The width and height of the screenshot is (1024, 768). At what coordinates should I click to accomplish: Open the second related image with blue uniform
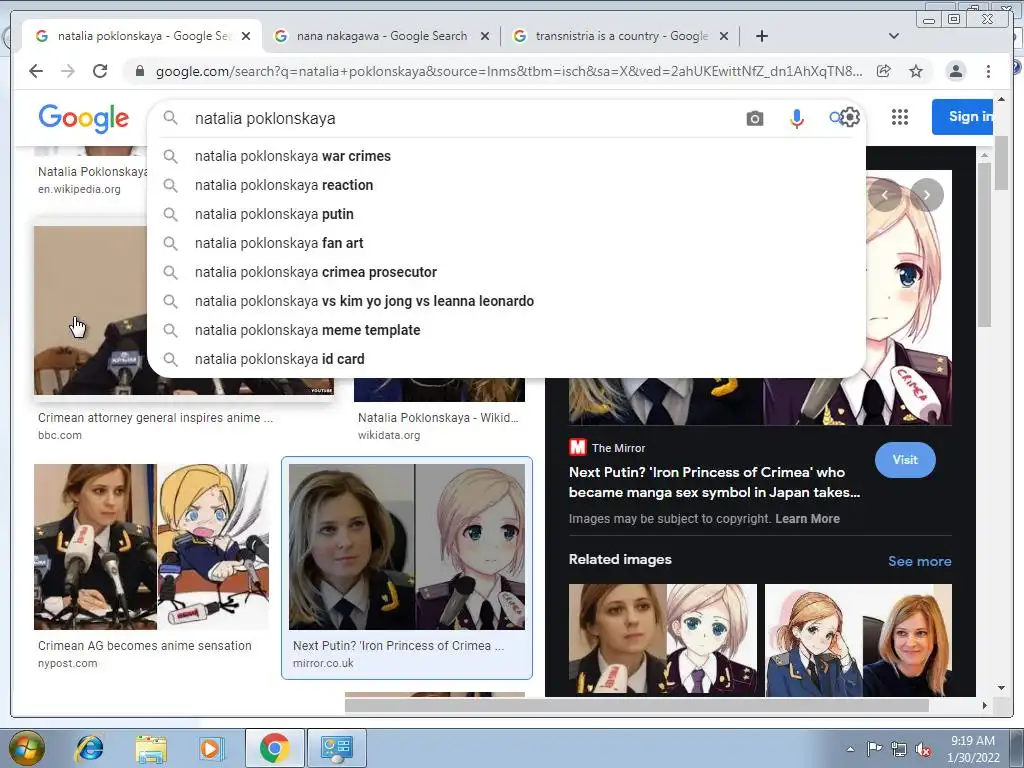point(858,640)
